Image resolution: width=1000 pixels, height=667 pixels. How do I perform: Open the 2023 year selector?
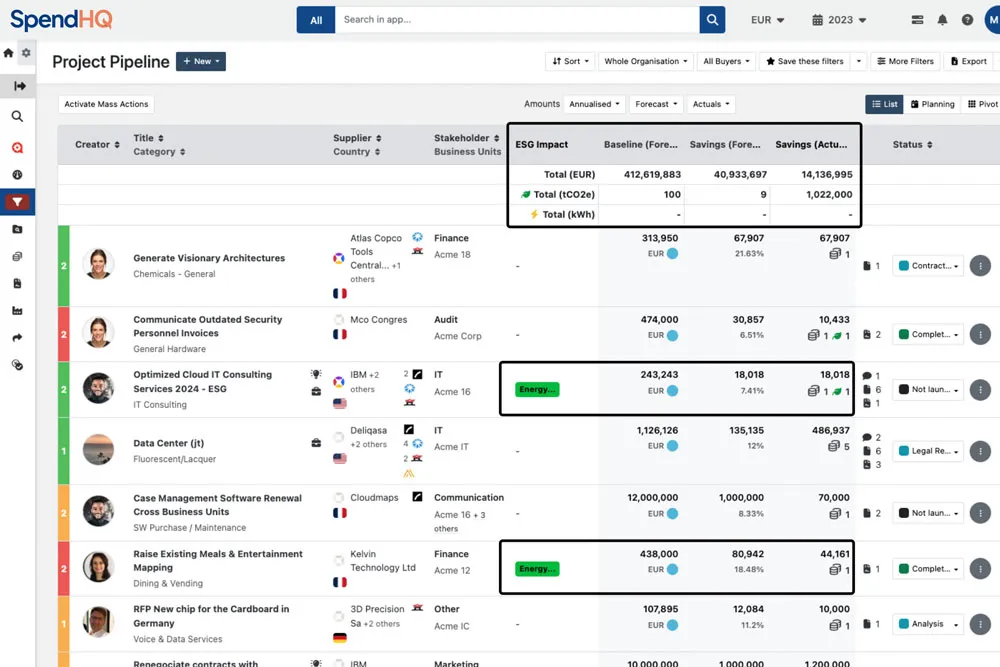click(x=839, y=20)
